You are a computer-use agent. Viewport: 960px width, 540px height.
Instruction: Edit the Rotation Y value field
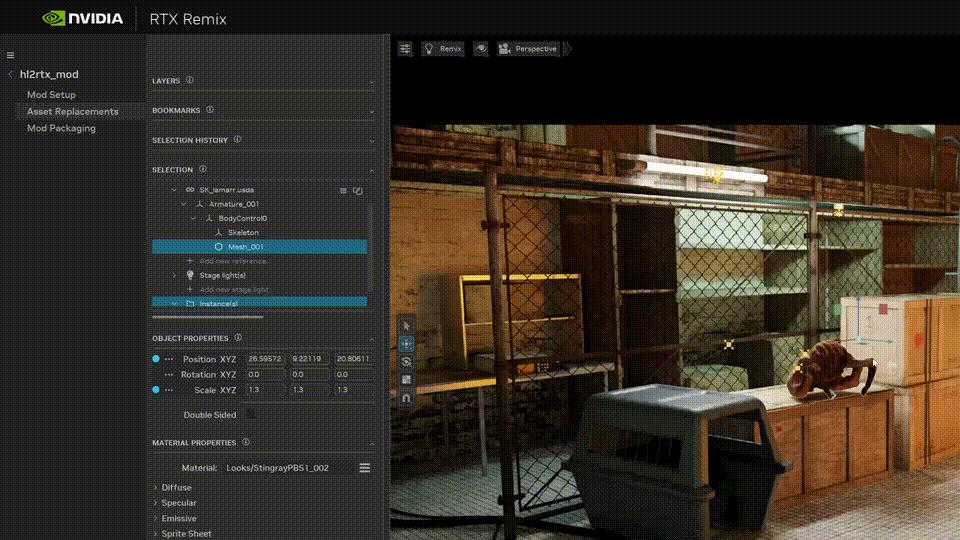(x=309, y=374)
